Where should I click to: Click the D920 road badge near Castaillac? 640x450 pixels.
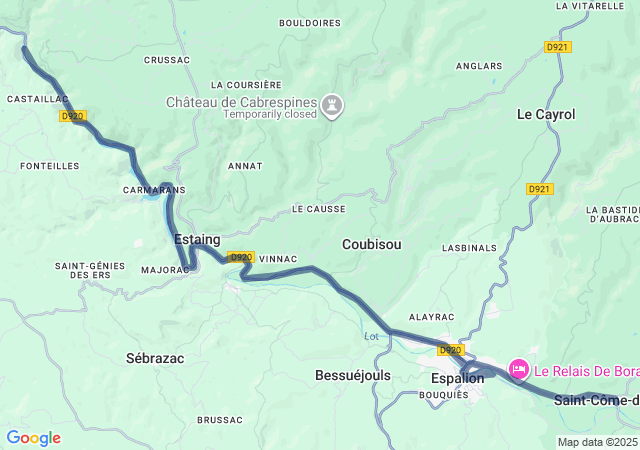[73, 116]
